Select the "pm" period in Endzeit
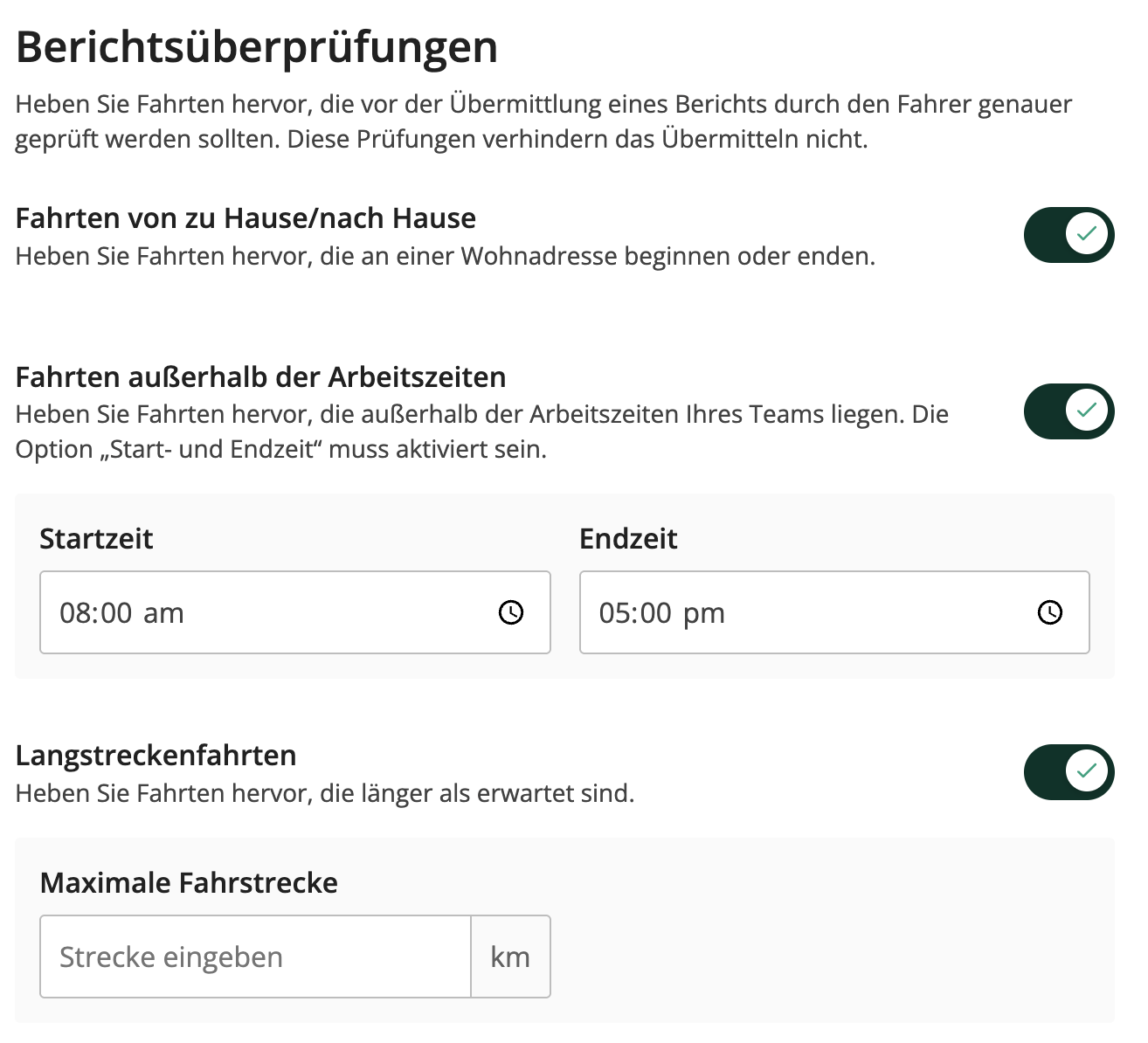Viewport: 1148px width, 1043px height. pyautogui.click(x=704, y=613)
